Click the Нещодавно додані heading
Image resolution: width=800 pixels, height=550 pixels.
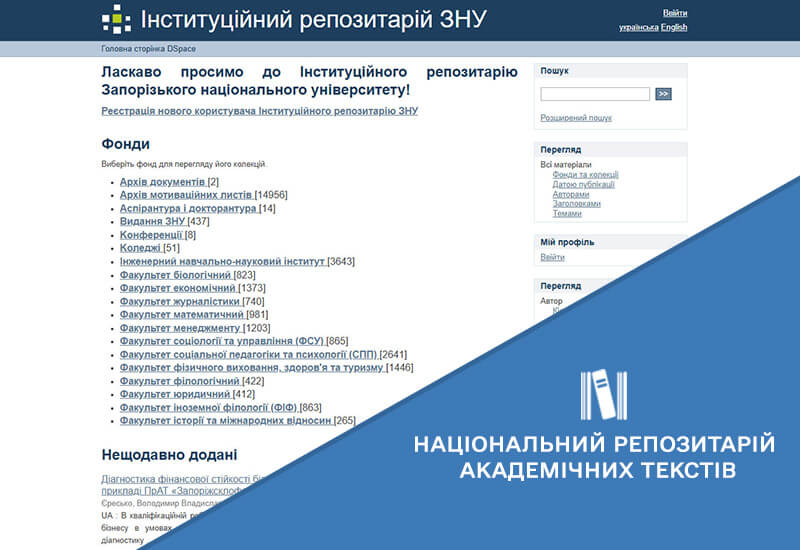click(x=169, y=455)
